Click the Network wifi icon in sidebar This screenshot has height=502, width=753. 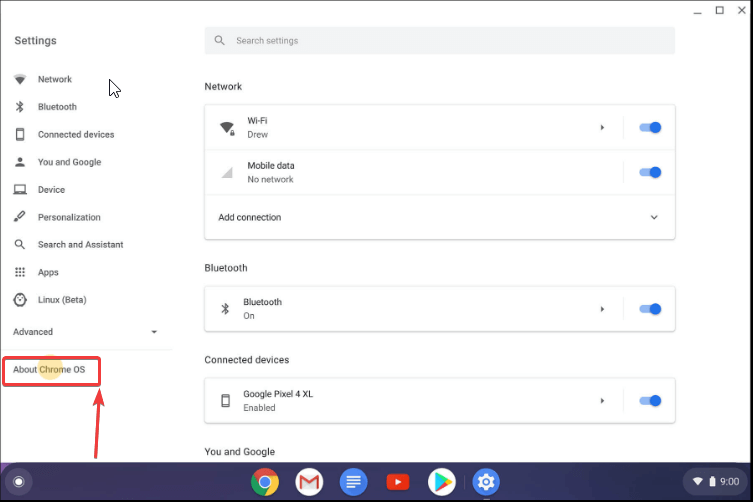pos(20,79)
